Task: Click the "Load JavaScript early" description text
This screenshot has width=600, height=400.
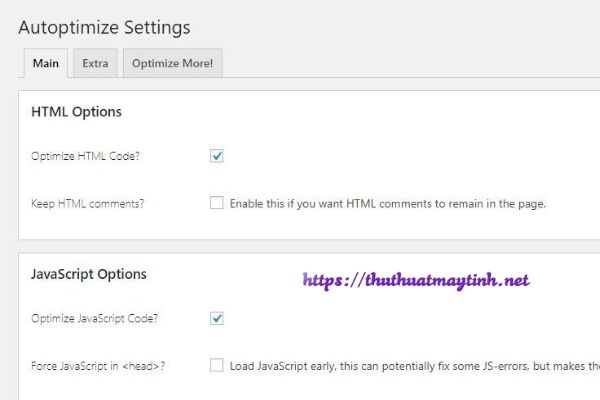Action: click(x=410, y=367)
